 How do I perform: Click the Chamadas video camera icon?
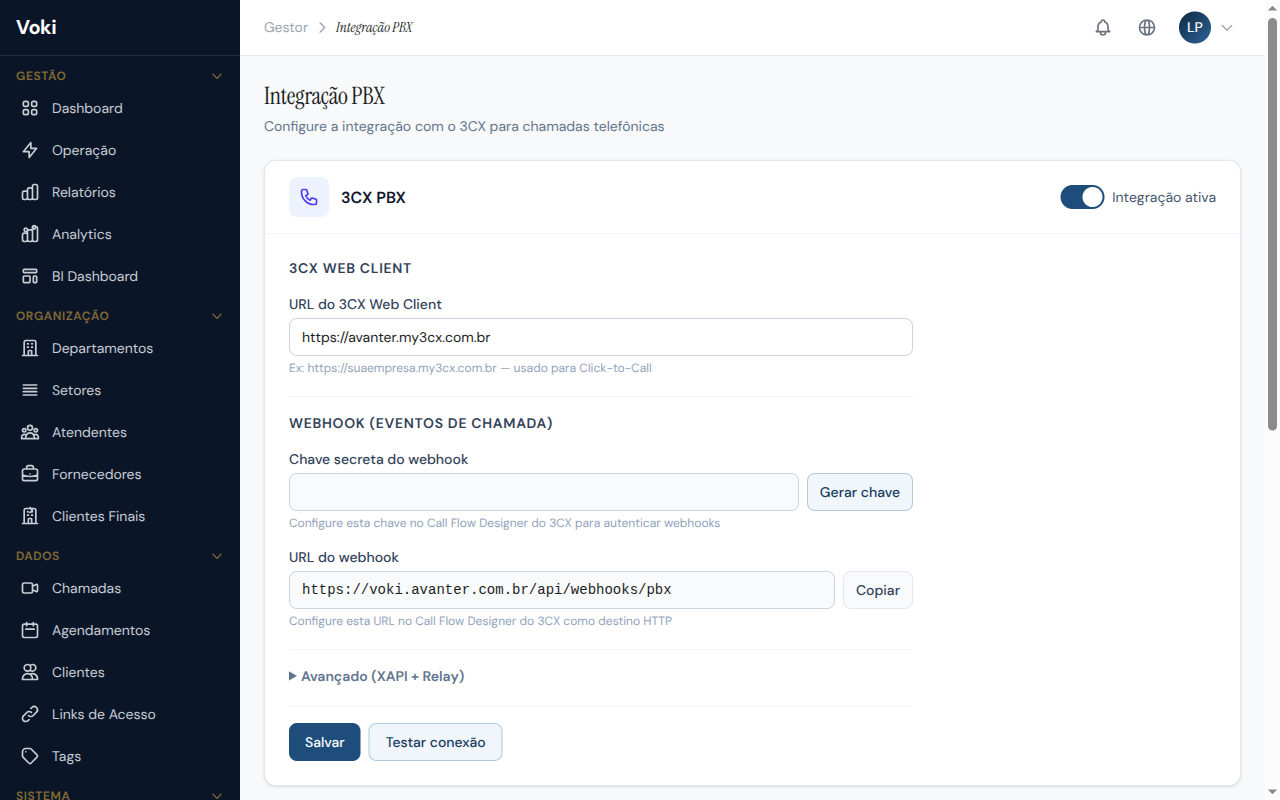coord(30,588)
